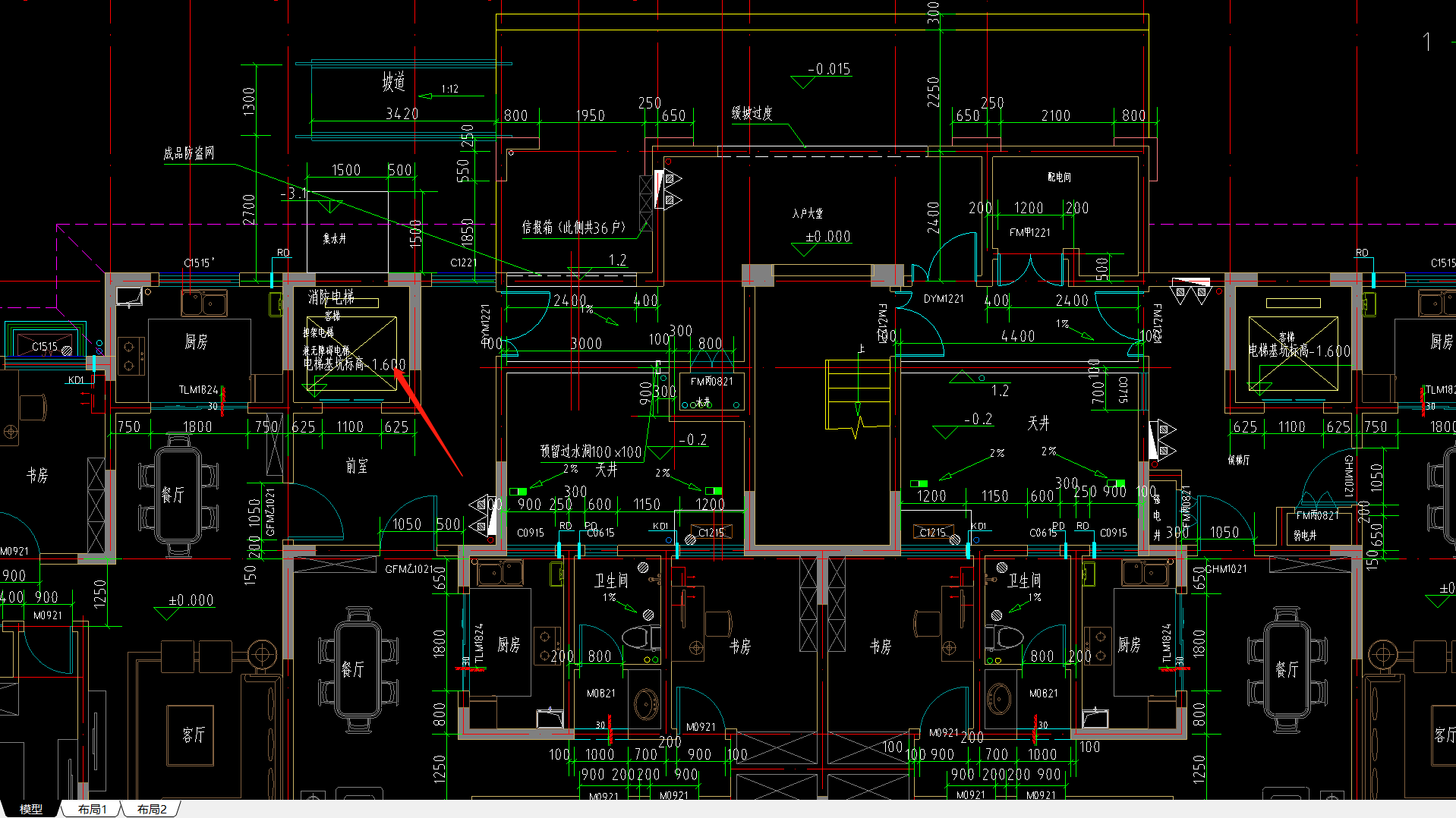Screen dimensions: 1456x818
Task: Select the C1221 window tag
Action: point(463,263)
